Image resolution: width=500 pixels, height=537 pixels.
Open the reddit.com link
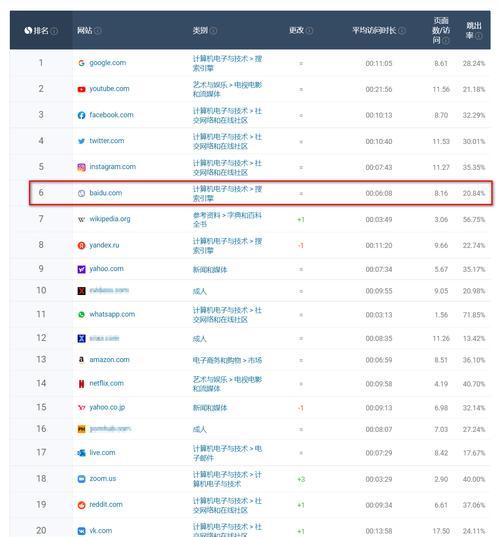pyautogui.click(x=106, y=505)
